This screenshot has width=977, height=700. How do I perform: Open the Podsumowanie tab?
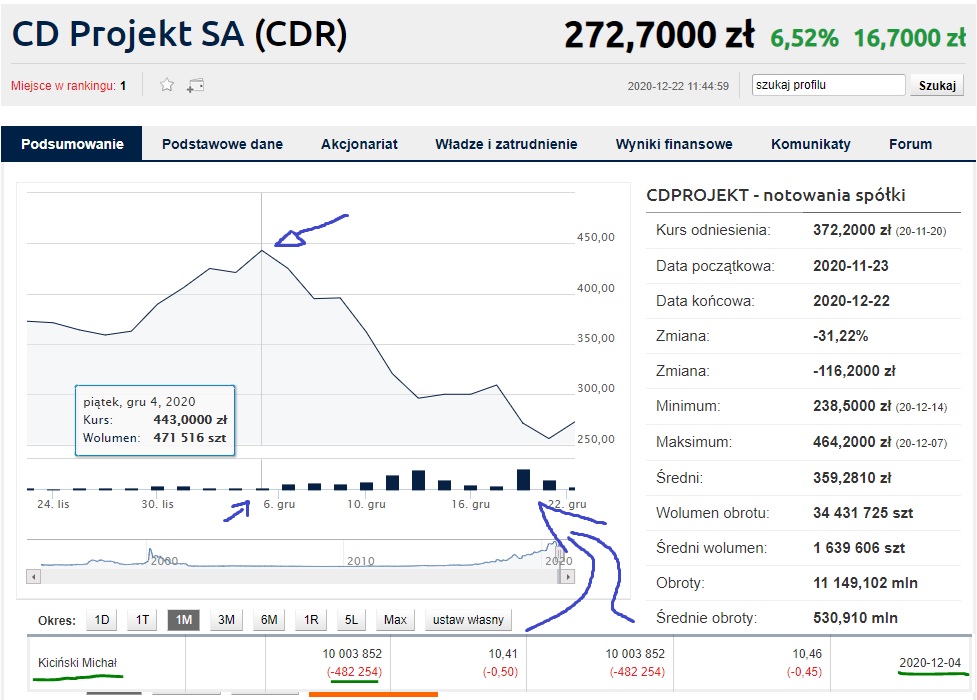pos(72,144)
